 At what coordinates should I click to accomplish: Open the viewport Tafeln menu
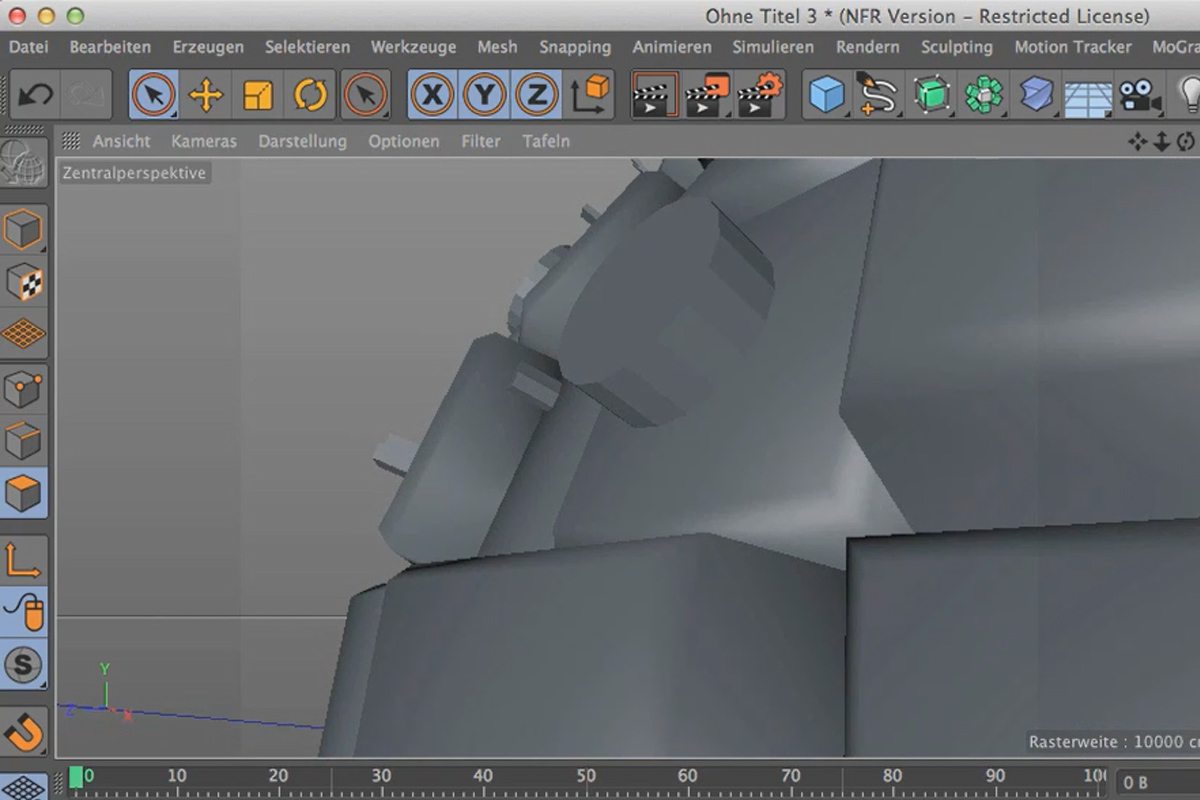pyautogui.click(x=546, y=141)
